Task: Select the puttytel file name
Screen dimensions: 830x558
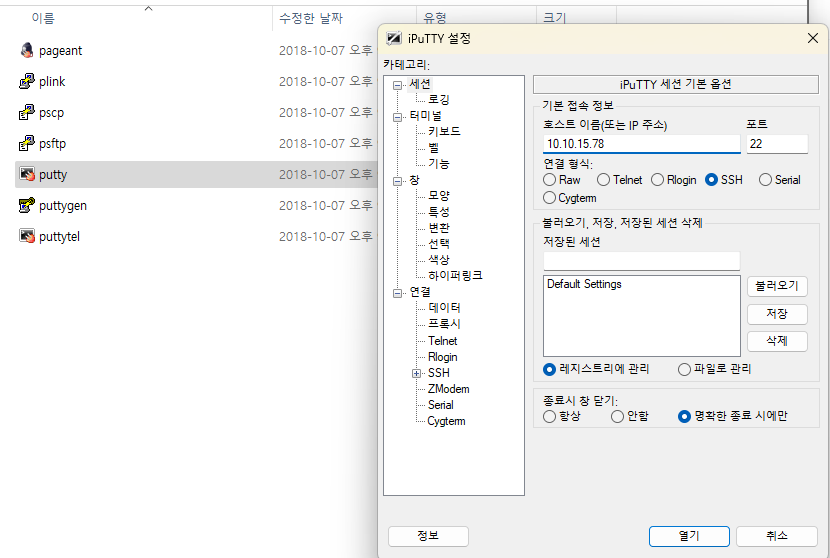Action: [x=59, y=237]
